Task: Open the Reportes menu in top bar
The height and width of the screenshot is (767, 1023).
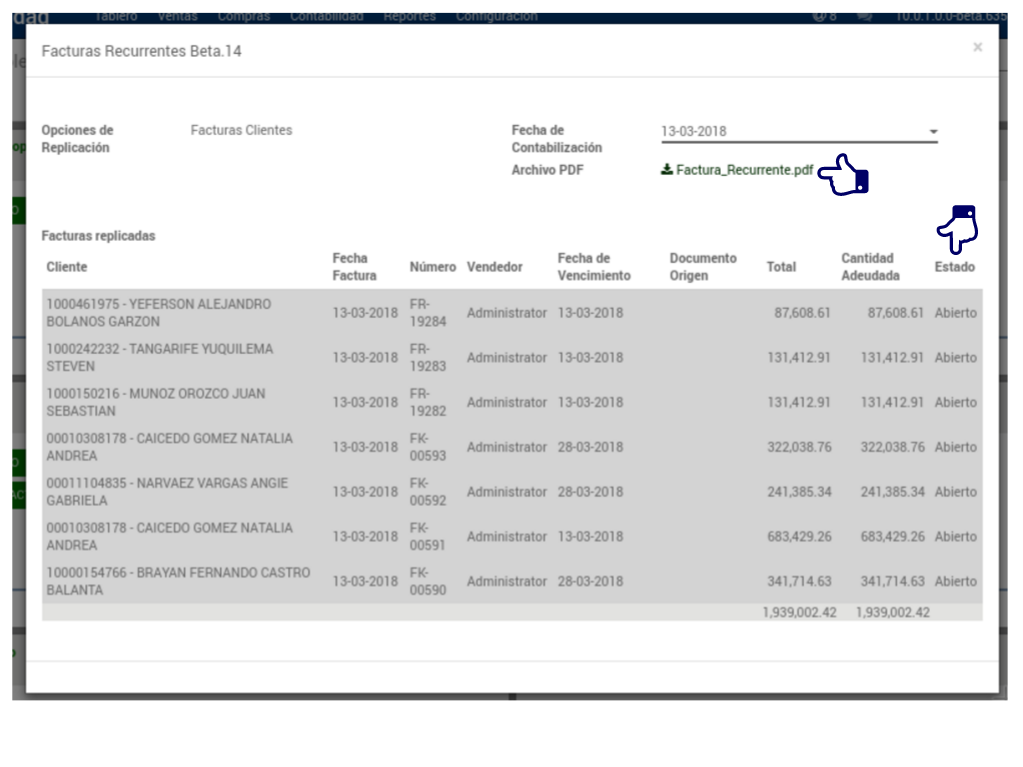Action: coord(408,16)
